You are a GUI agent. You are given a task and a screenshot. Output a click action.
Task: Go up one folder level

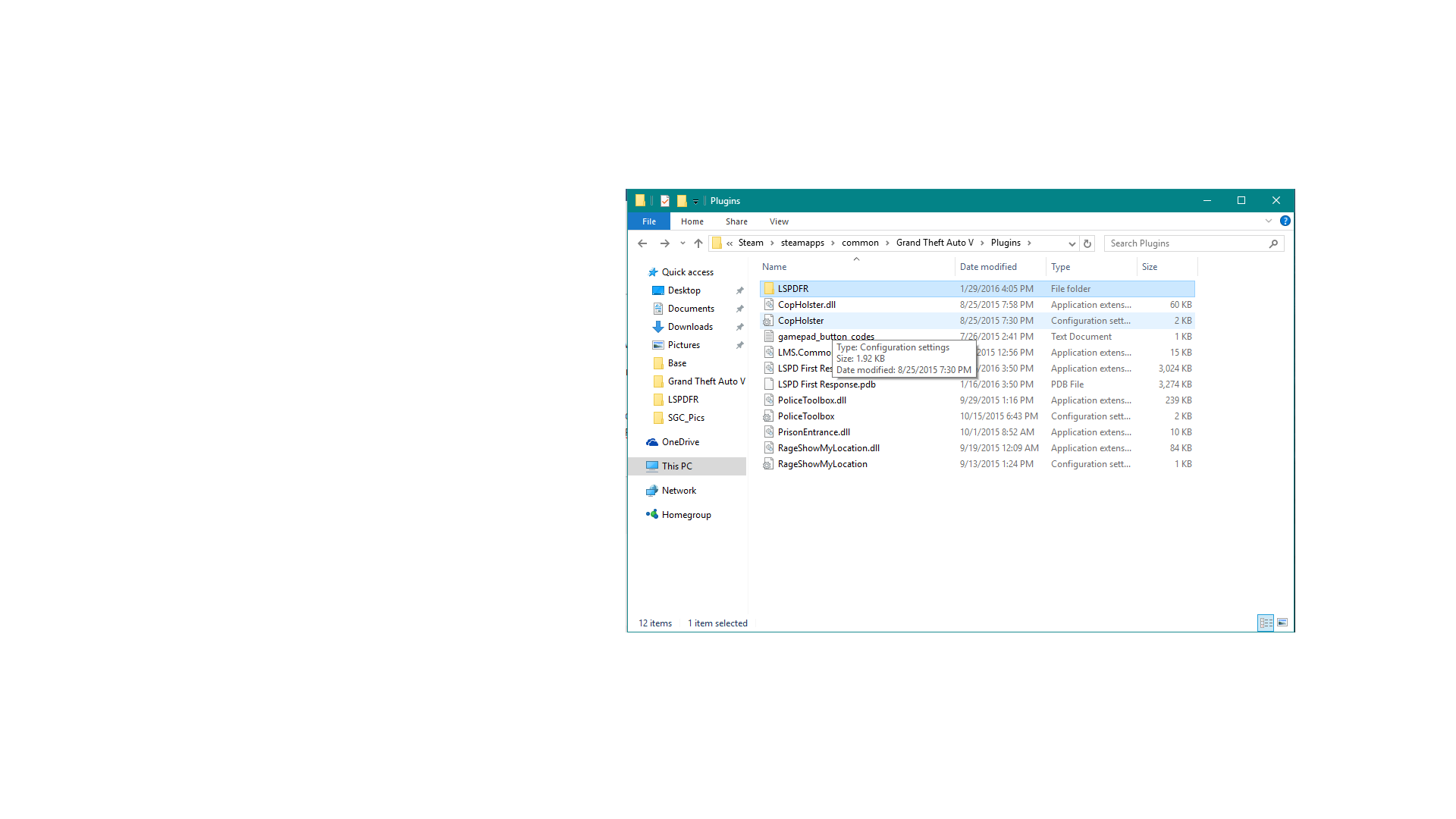point(698,243)
